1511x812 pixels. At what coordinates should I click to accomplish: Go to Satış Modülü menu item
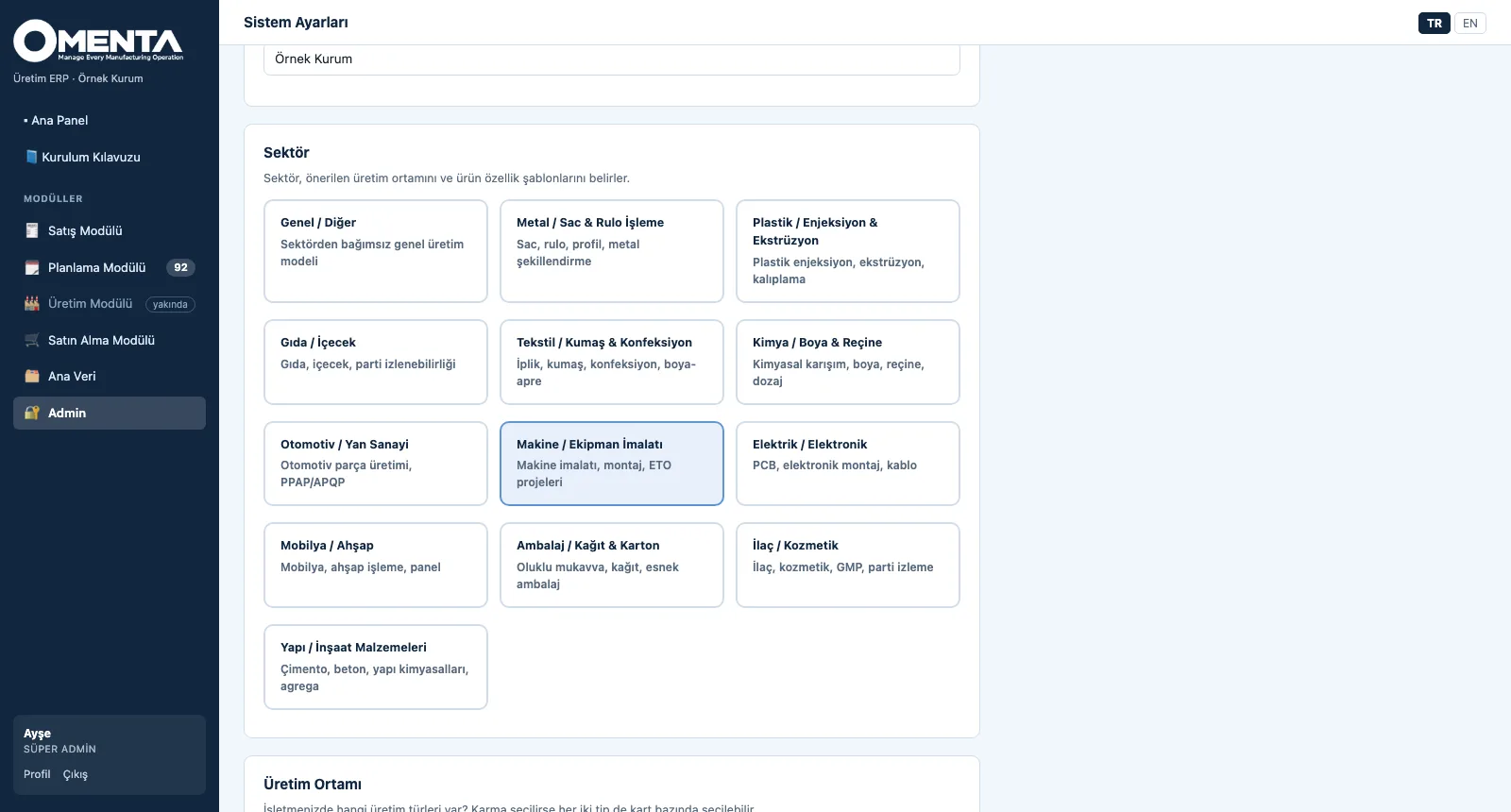pyautogui.click(x=110, y=230)
